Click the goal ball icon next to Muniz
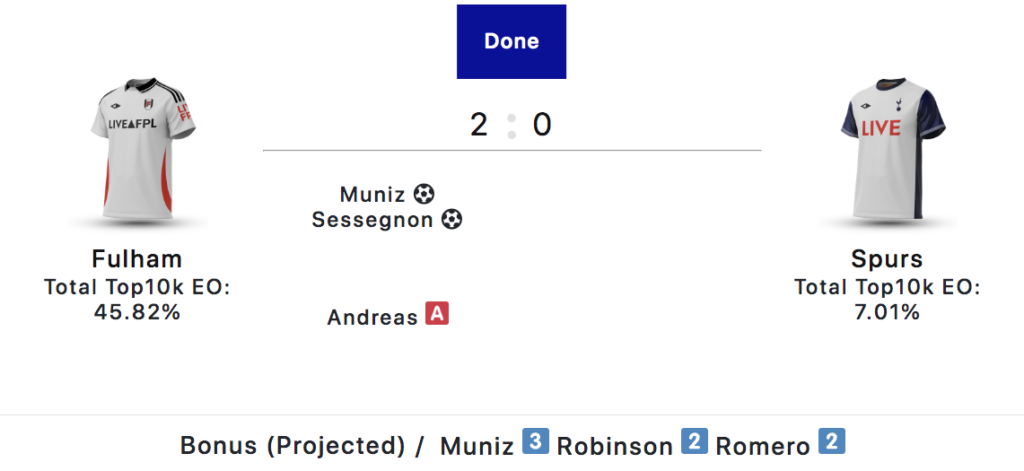Screen dimensions: 1024x471 [x=424, y=194]
